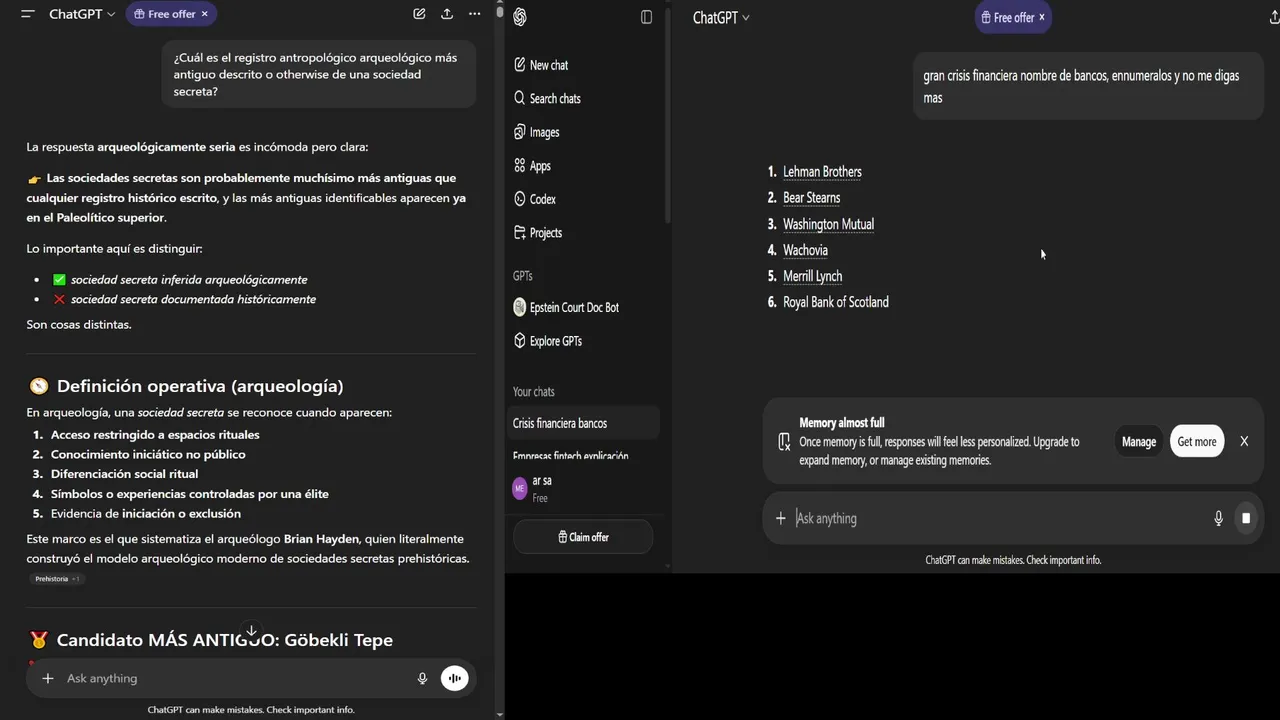Screen dimensions: 1280x720
Task: Dismiss the Memory almost full banner
Action: 1244,441
